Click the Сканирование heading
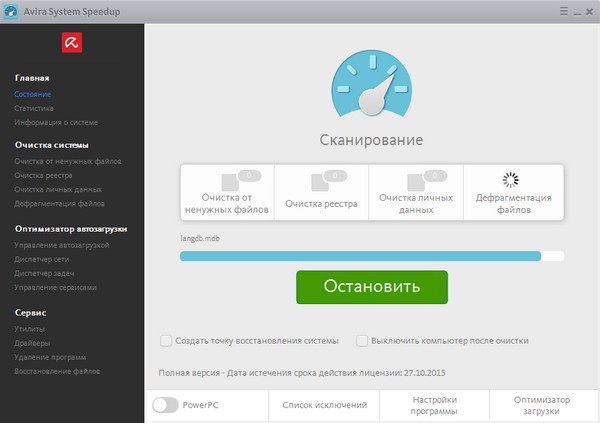 (x=372, y=140)
